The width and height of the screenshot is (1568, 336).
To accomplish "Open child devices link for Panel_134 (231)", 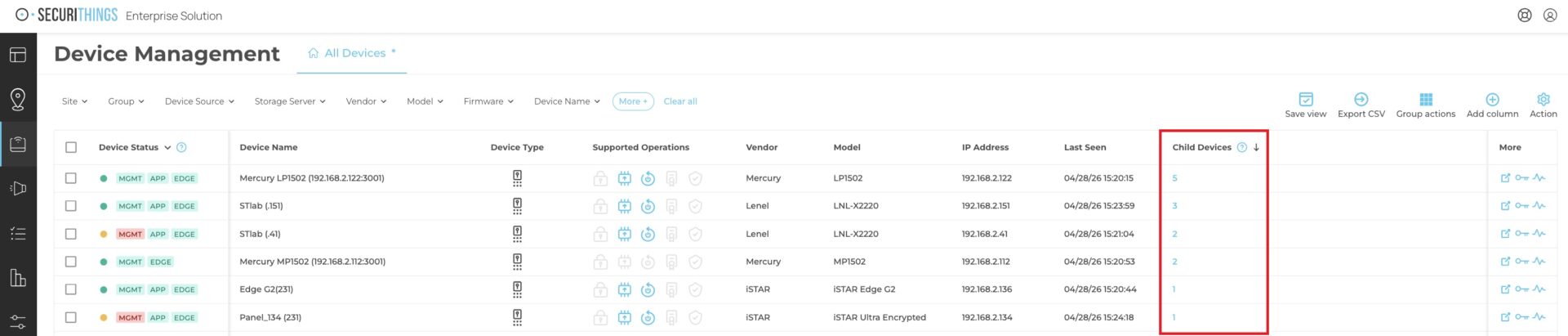I will click(1174, 317).
